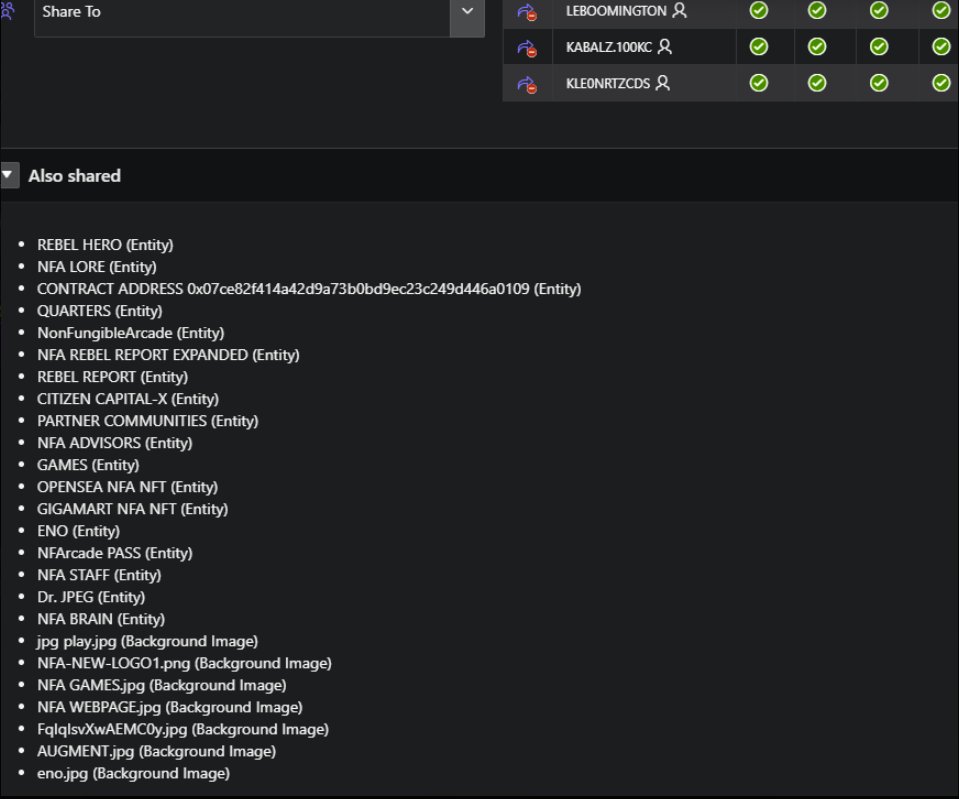Click NFArcade PASS (Entity) item
Image resolution: width=959 pixels, height=799 pixels.
(114, 553)
